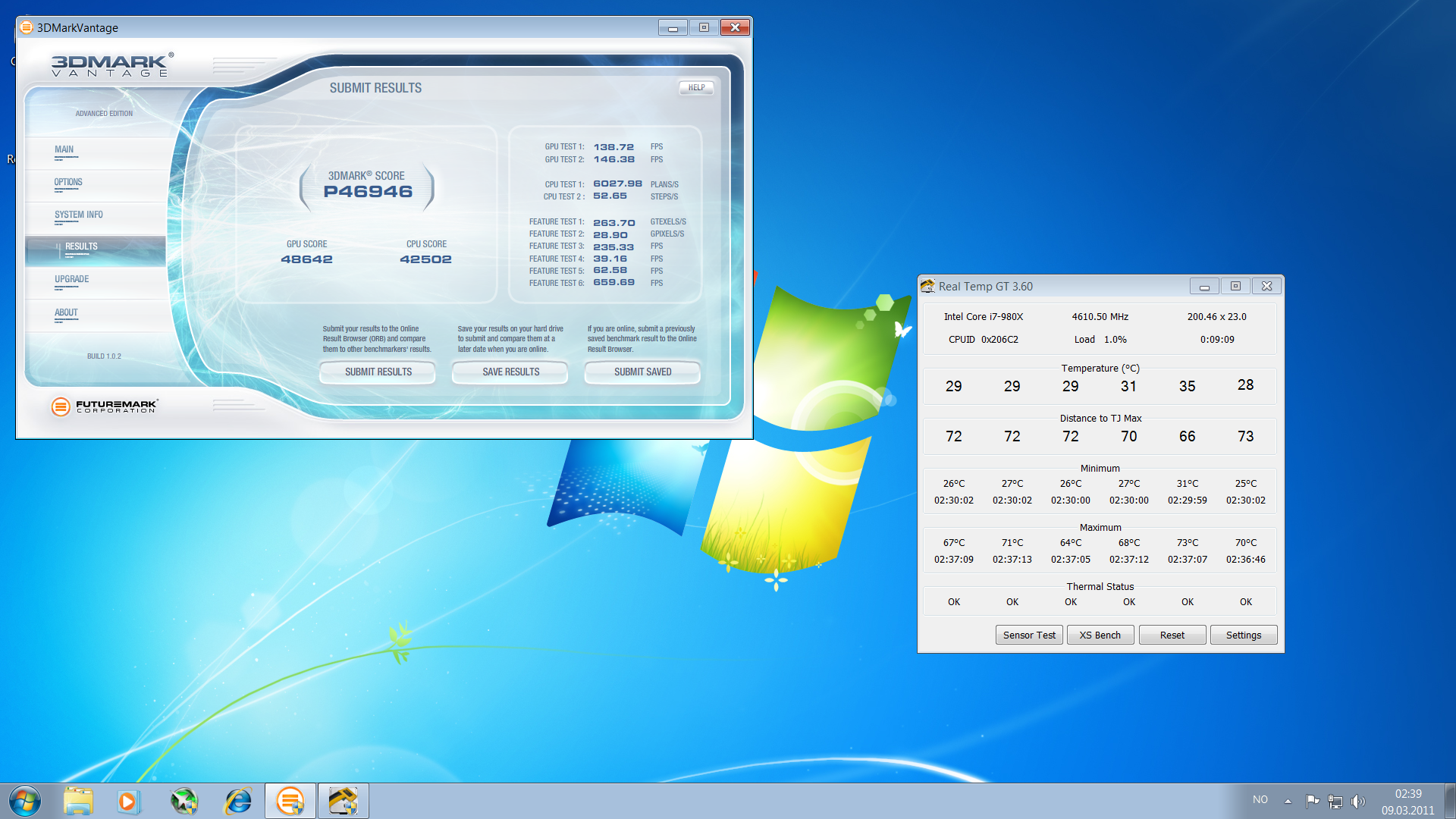Close the 3DMarkVantage window
The height and width of the screenshot is (819, 1456).
click(735, 27)
